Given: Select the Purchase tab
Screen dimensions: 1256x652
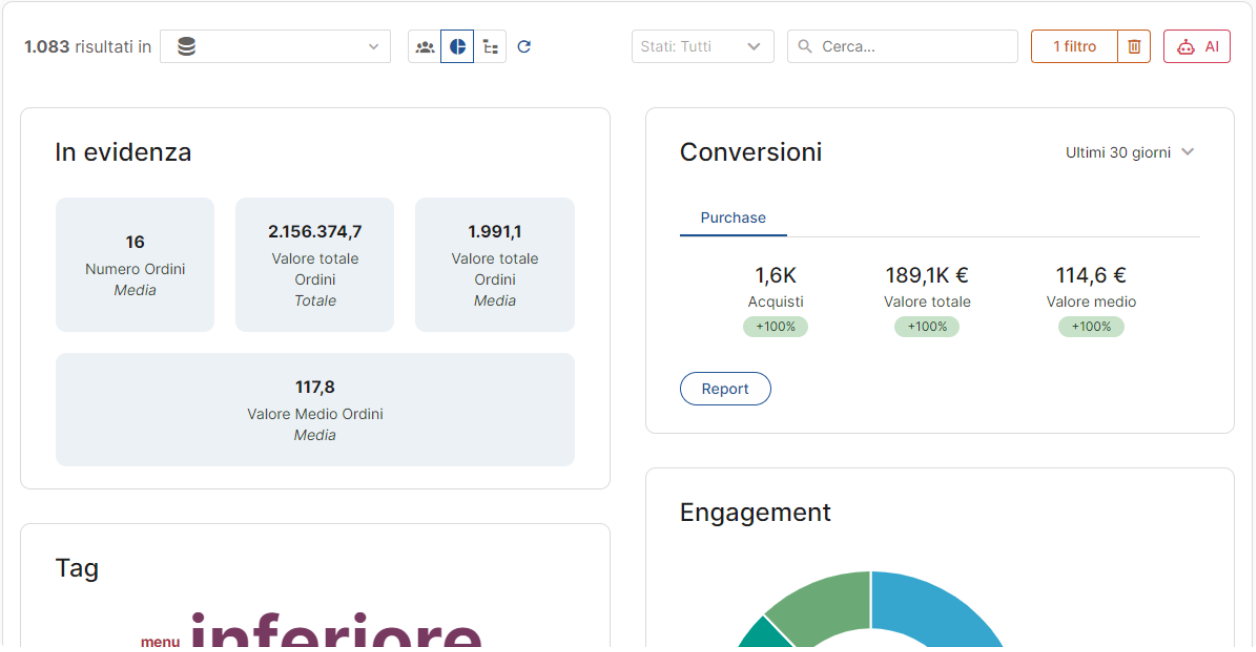Looking at the screenshot, I should [733, 218].
